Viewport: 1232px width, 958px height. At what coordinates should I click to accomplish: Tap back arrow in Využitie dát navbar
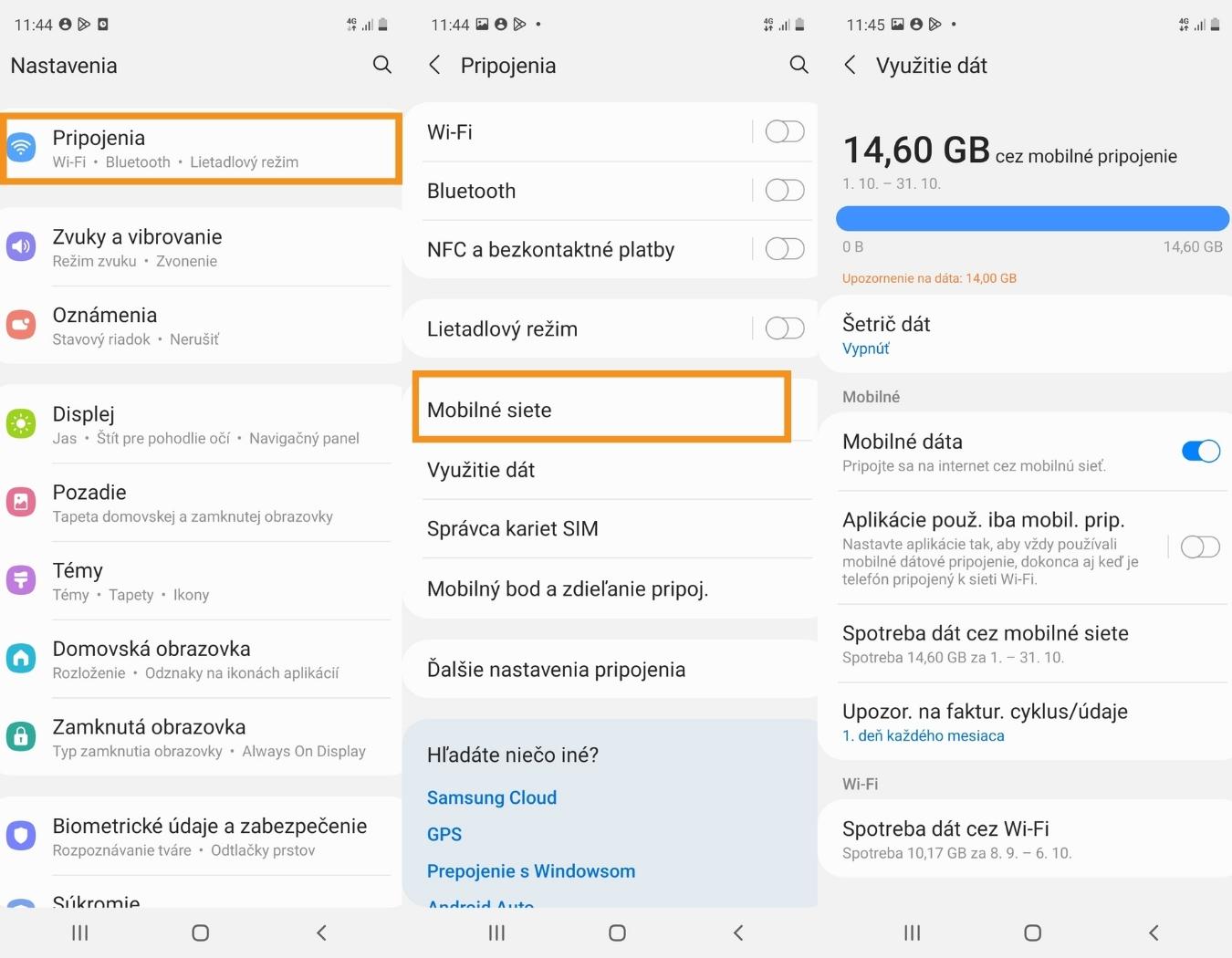tap(1154, 932)
